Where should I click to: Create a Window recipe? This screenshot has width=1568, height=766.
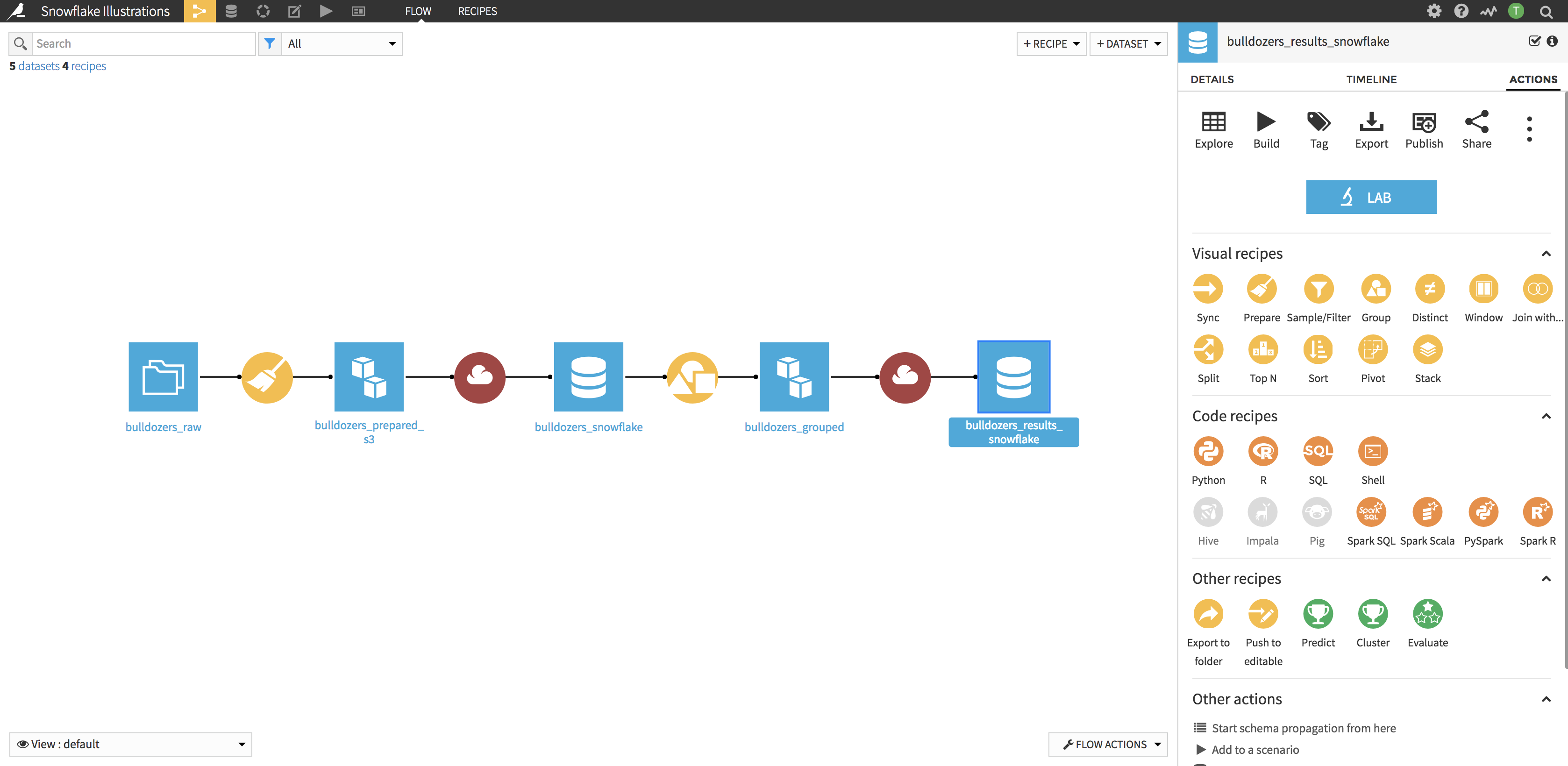click(1483, 288)
